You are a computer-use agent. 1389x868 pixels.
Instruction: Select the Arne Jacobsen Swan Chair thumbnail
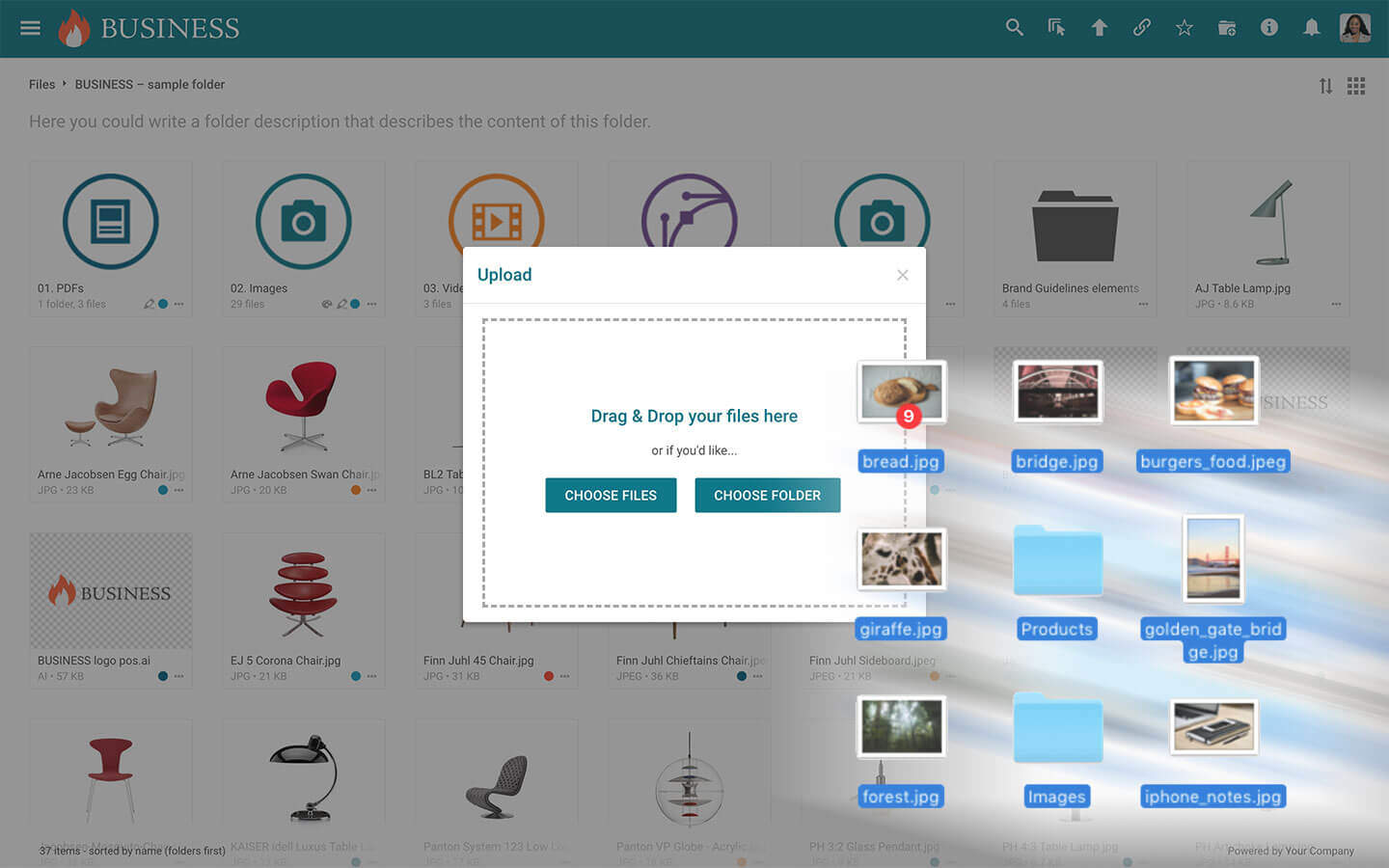[x=304, y=407]
